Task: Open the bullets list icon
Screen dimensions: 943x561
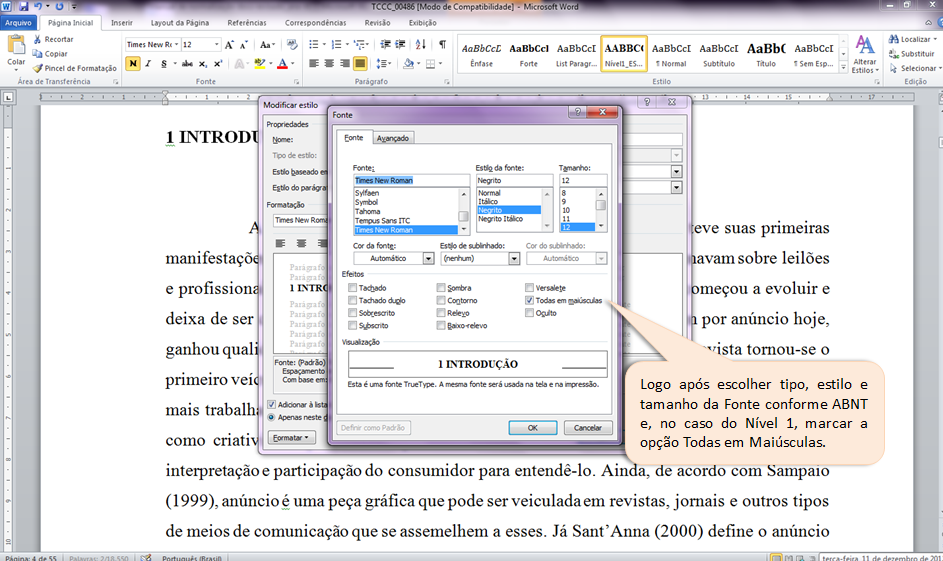Action: coord(313,44)
